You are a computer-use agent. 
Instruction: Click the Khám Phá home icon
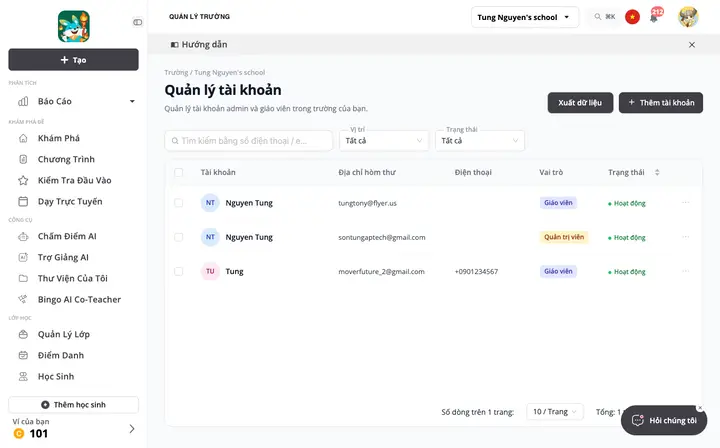pos(23,138)
